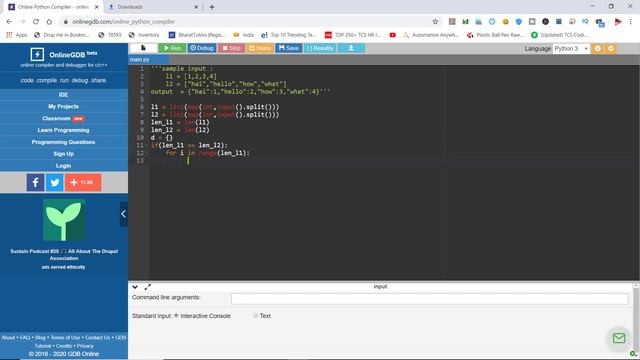Open Contact Us footer link
Viewport: 640px width, 360px height.
point(98,338)
